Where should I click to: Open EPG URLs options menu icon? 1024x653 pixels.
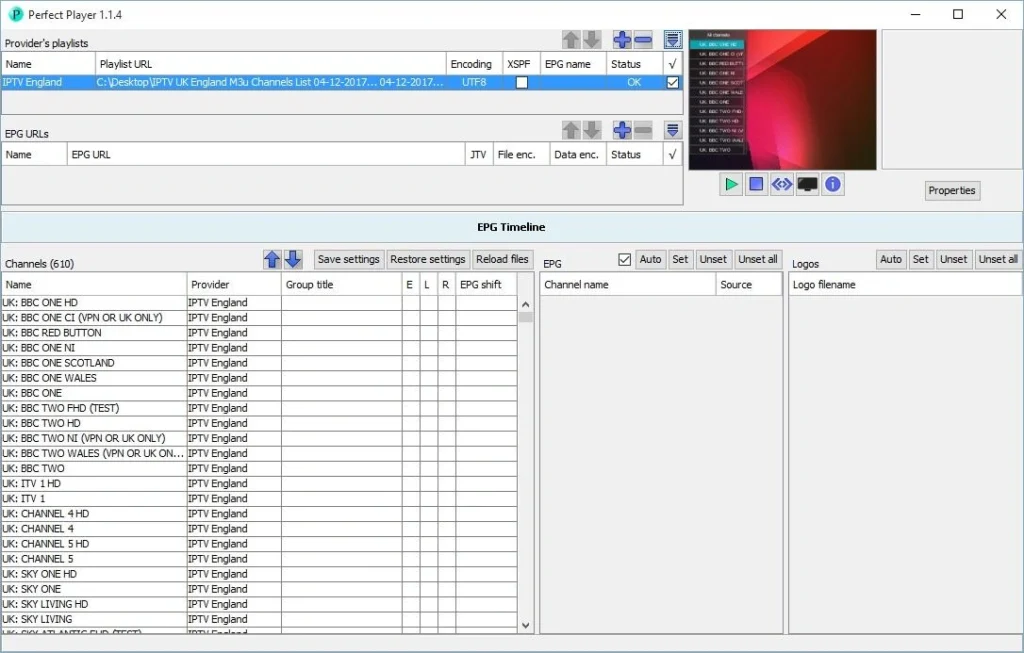pyautogui.click(x=673, y=130)
